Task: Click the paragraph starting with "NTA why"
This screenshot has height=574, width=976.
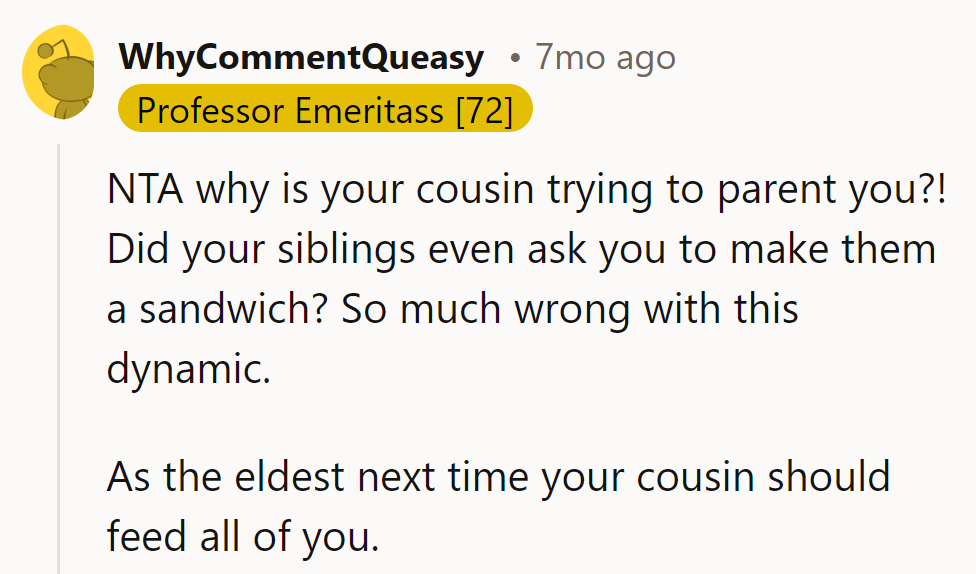Action: 520,279
